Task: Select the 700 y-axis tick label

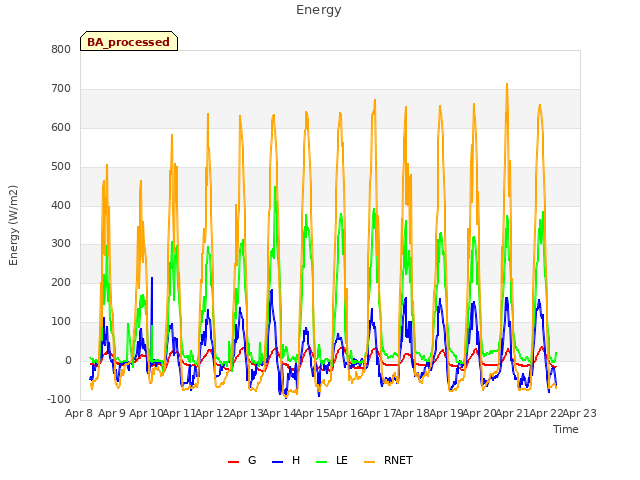Action: [61, 89]
